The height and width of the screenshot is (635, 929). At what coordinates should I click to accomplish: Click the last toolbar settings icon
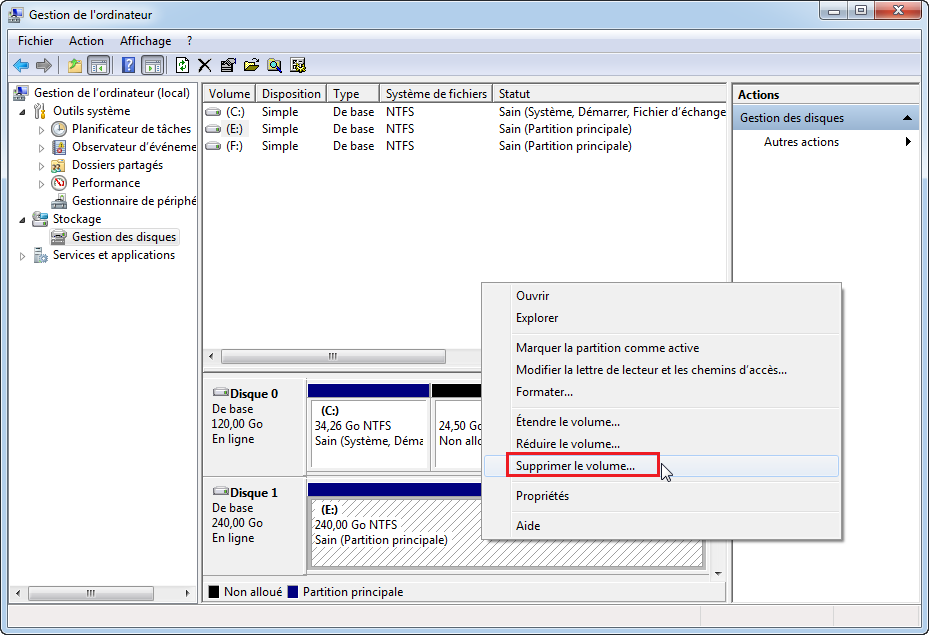(x=298, y=65)
